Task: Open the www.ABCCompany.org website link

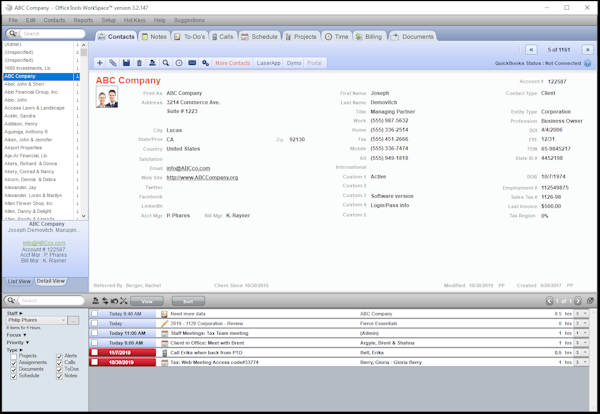Action: tap(202, 178)
